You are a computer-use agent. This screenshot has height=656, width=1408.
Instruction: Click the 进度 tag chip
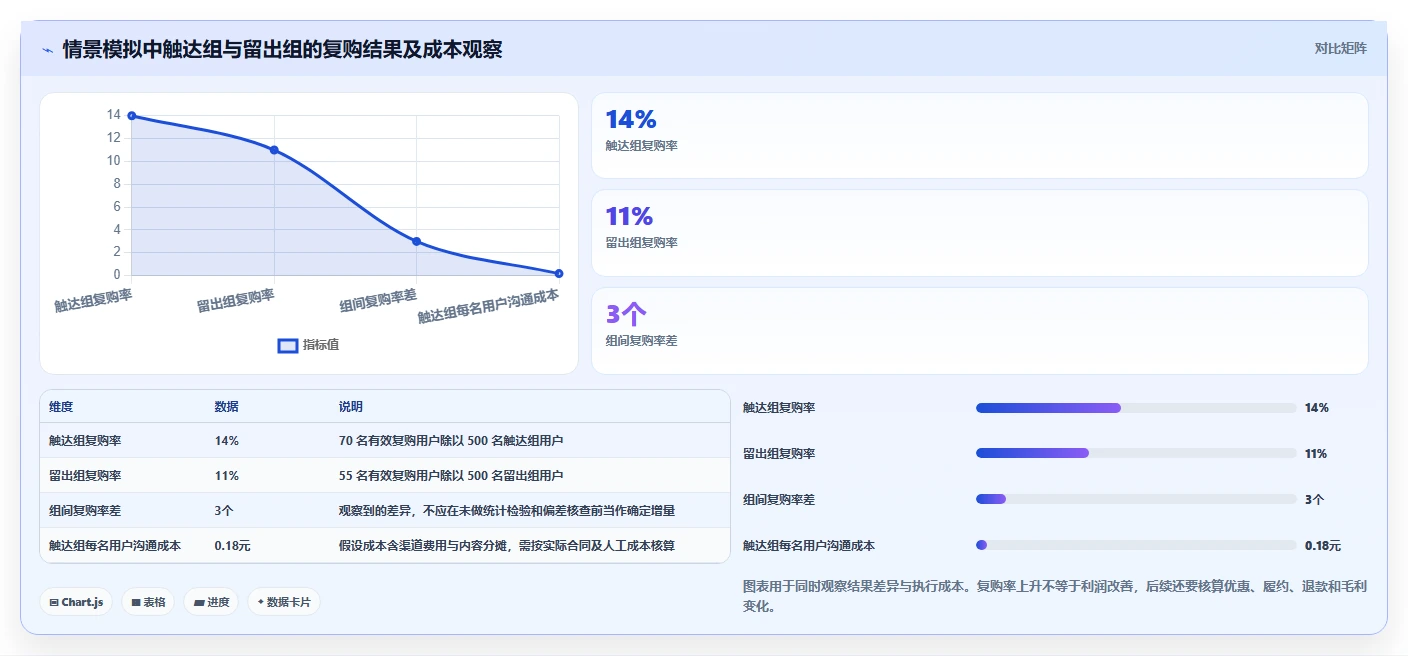click(x=211, y=602)
